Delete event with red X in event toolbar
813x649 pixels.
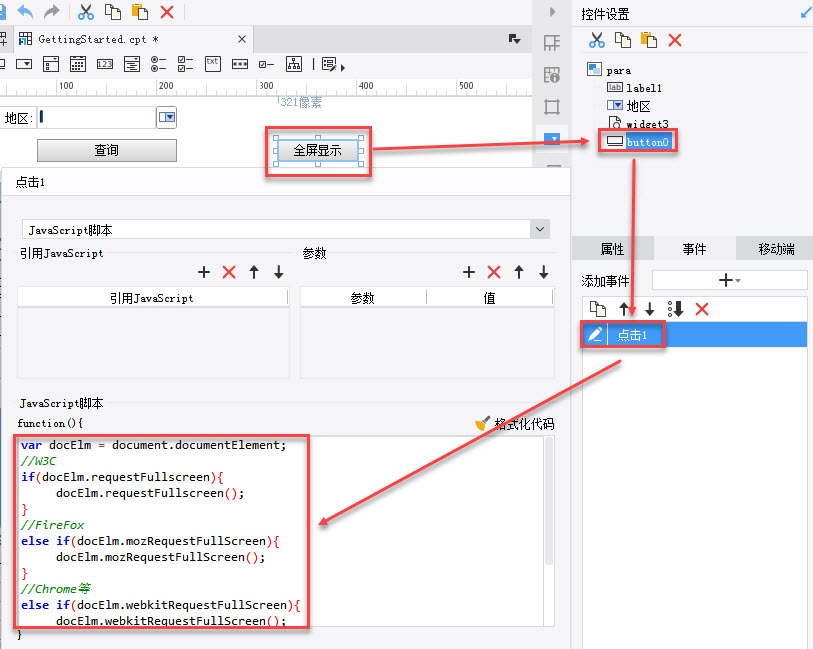702,309
